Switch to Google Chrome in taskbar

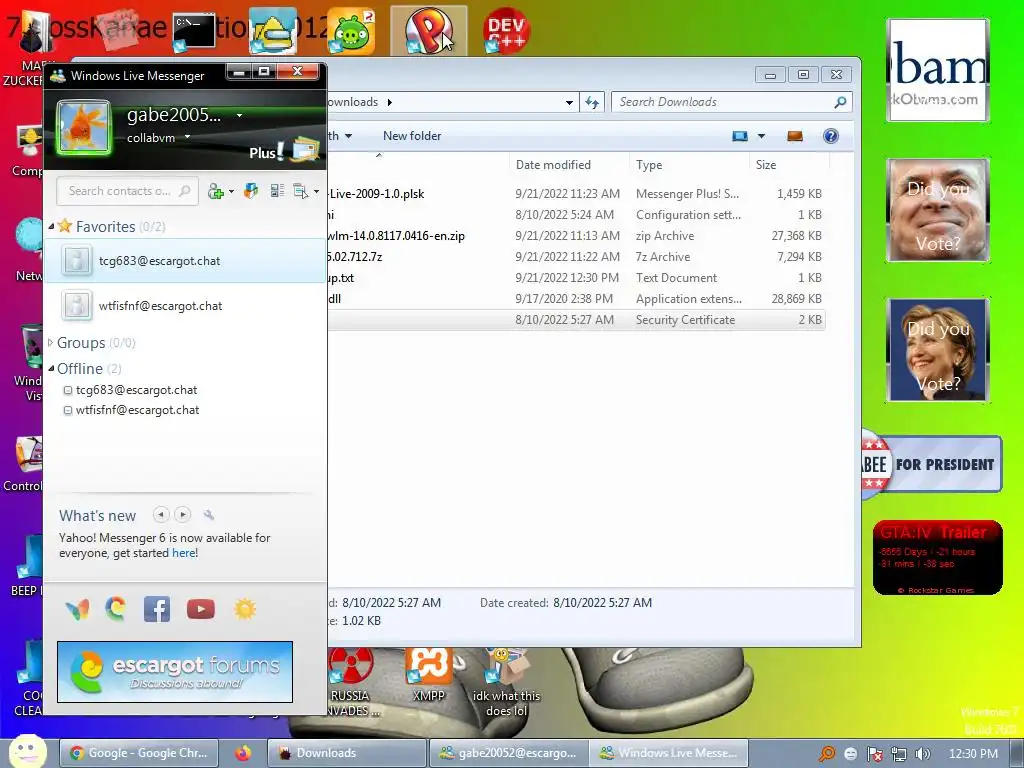click(139, 753)
